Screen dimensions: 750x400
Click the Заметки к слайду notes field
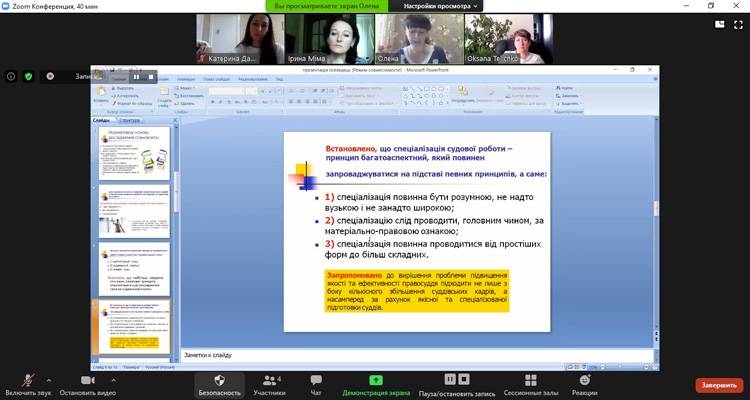point(400,353)
